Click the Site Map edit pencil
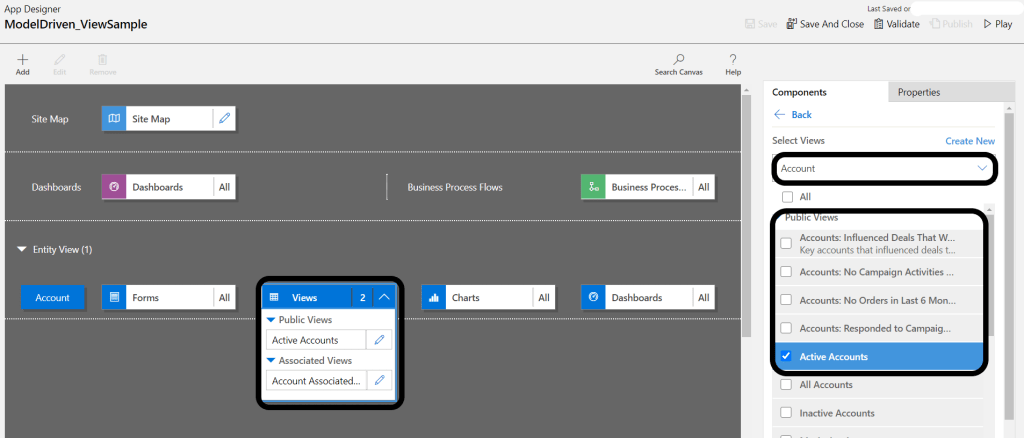 [x=225, y=119]
